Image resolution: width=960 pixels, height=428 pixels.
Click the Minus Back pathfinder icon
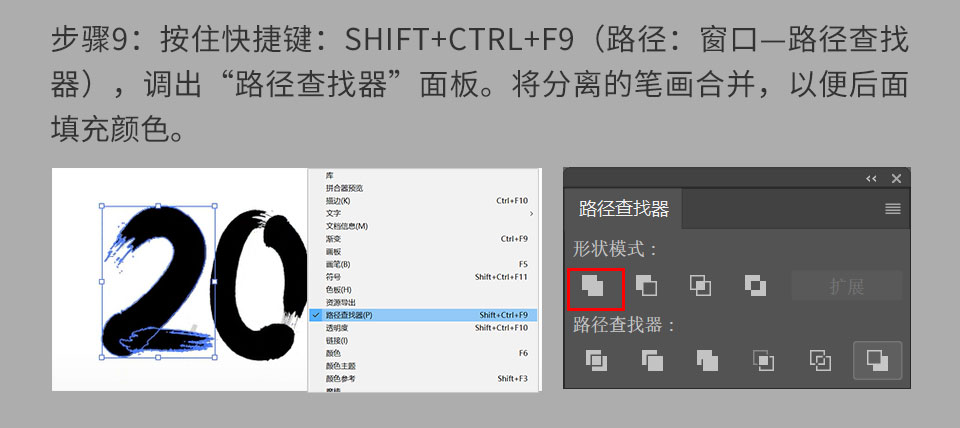pyautogui.click(x=877, y=360)
